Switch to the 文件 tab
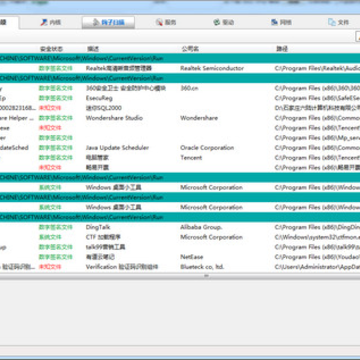 pyautogui.click(x=338, y=23)
